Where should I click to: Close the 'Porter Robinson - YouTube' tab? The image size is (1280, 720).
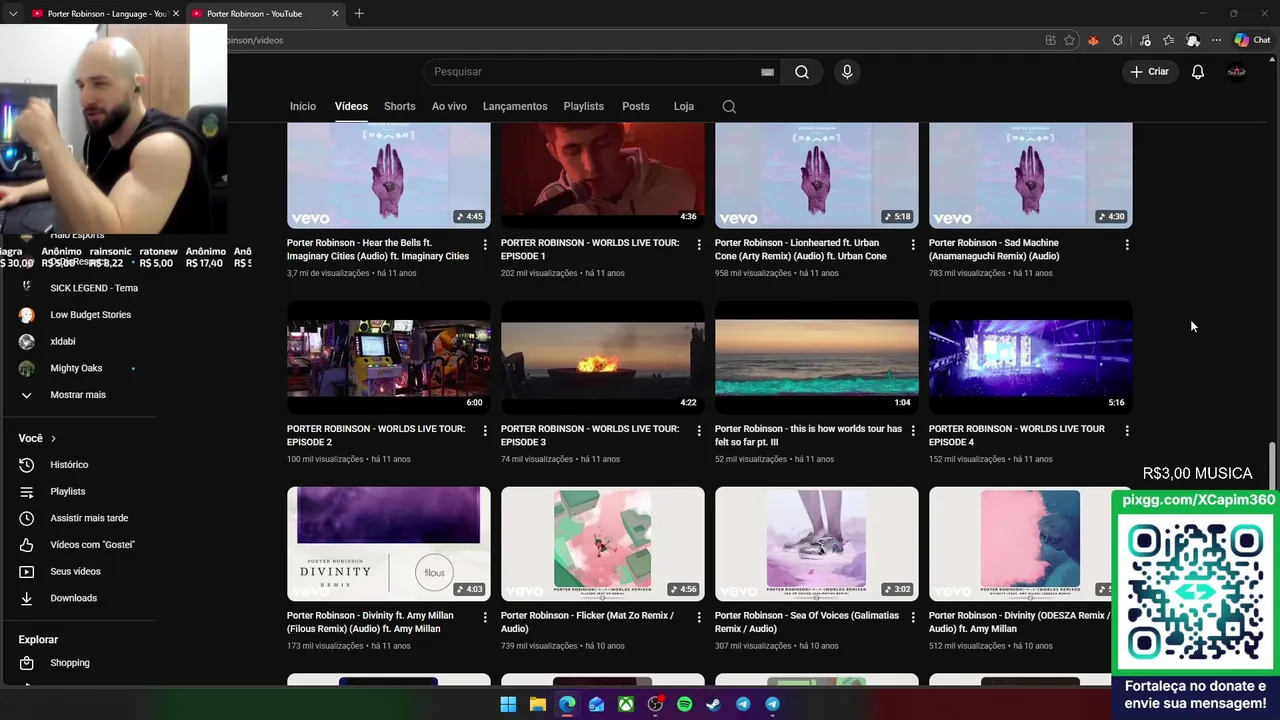click(335, 13)
